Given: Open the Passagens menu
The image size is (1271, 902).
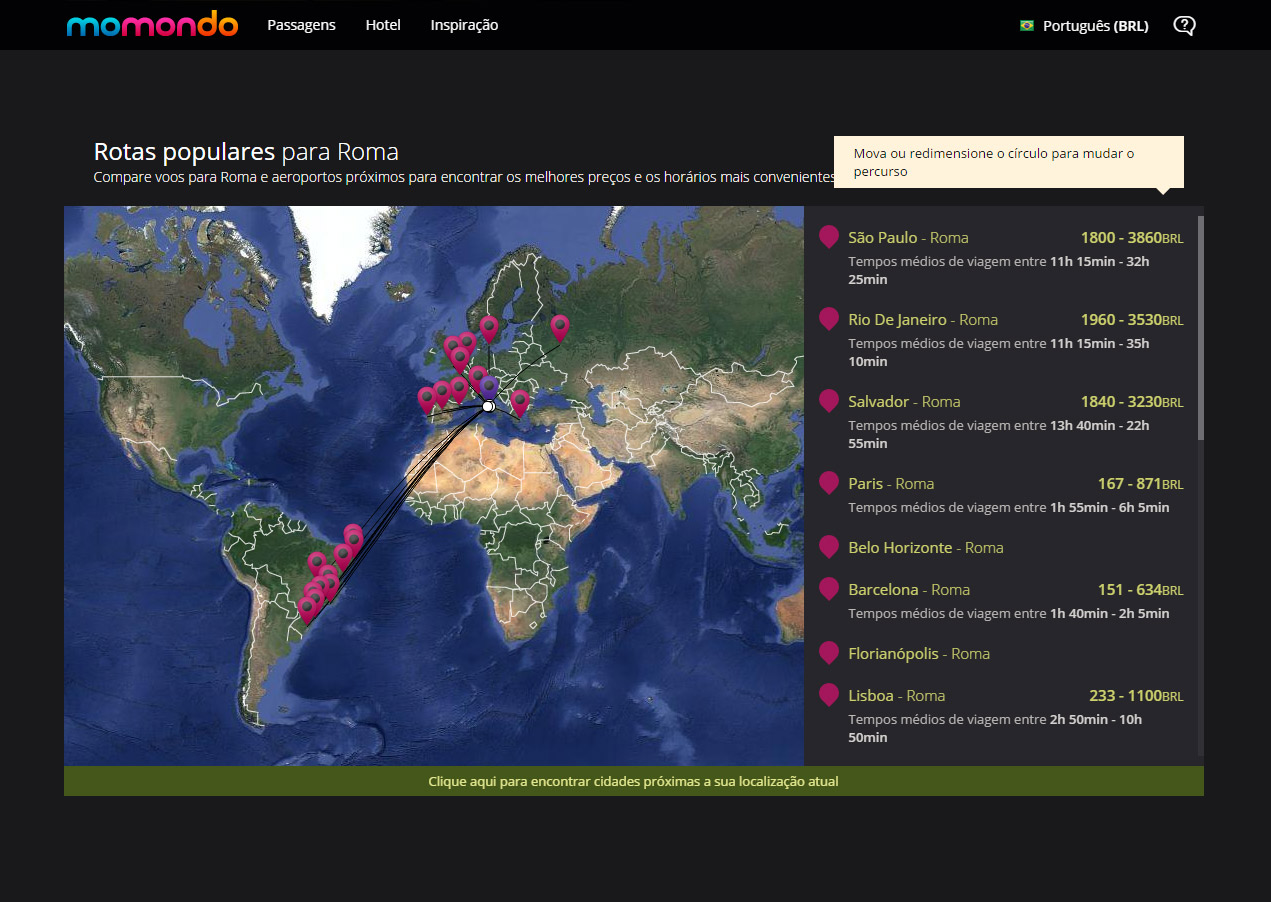Looking at the screenshot, I should coord(301,25).
